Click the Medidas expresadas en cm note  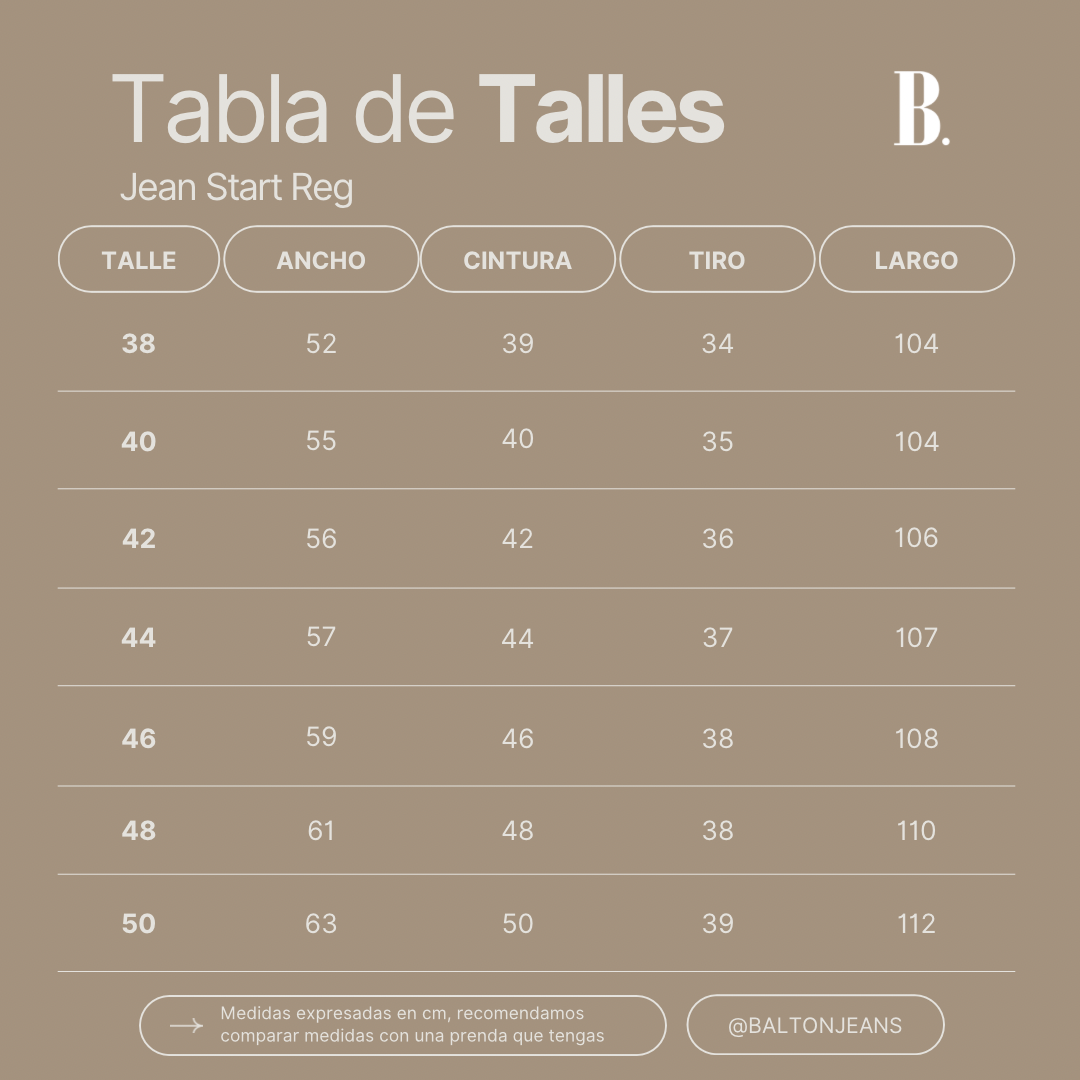point(412,1024)
